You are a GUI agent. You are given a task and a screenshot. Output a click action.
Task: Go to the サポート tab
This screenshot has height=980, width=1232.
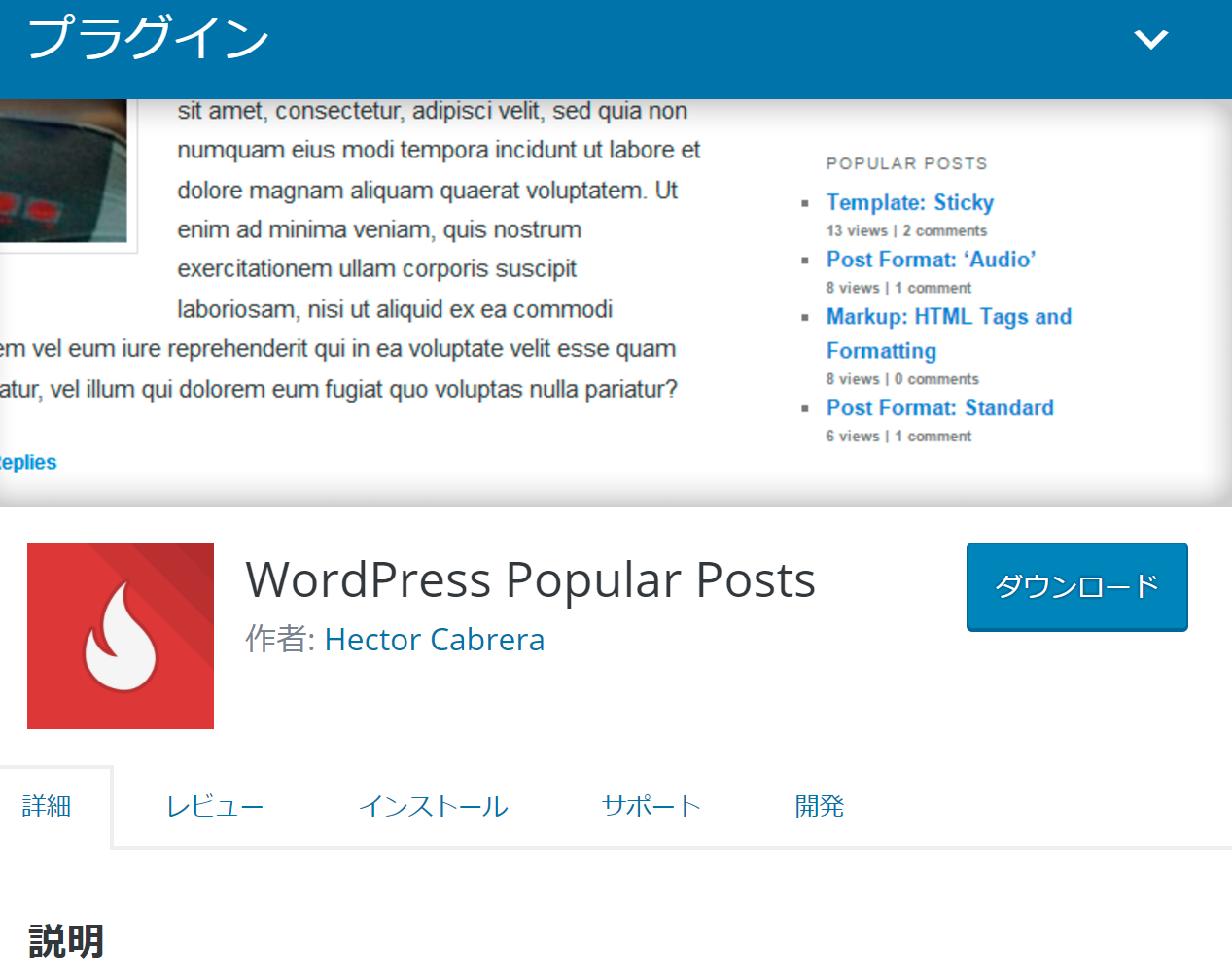click(x=651, y=806)
